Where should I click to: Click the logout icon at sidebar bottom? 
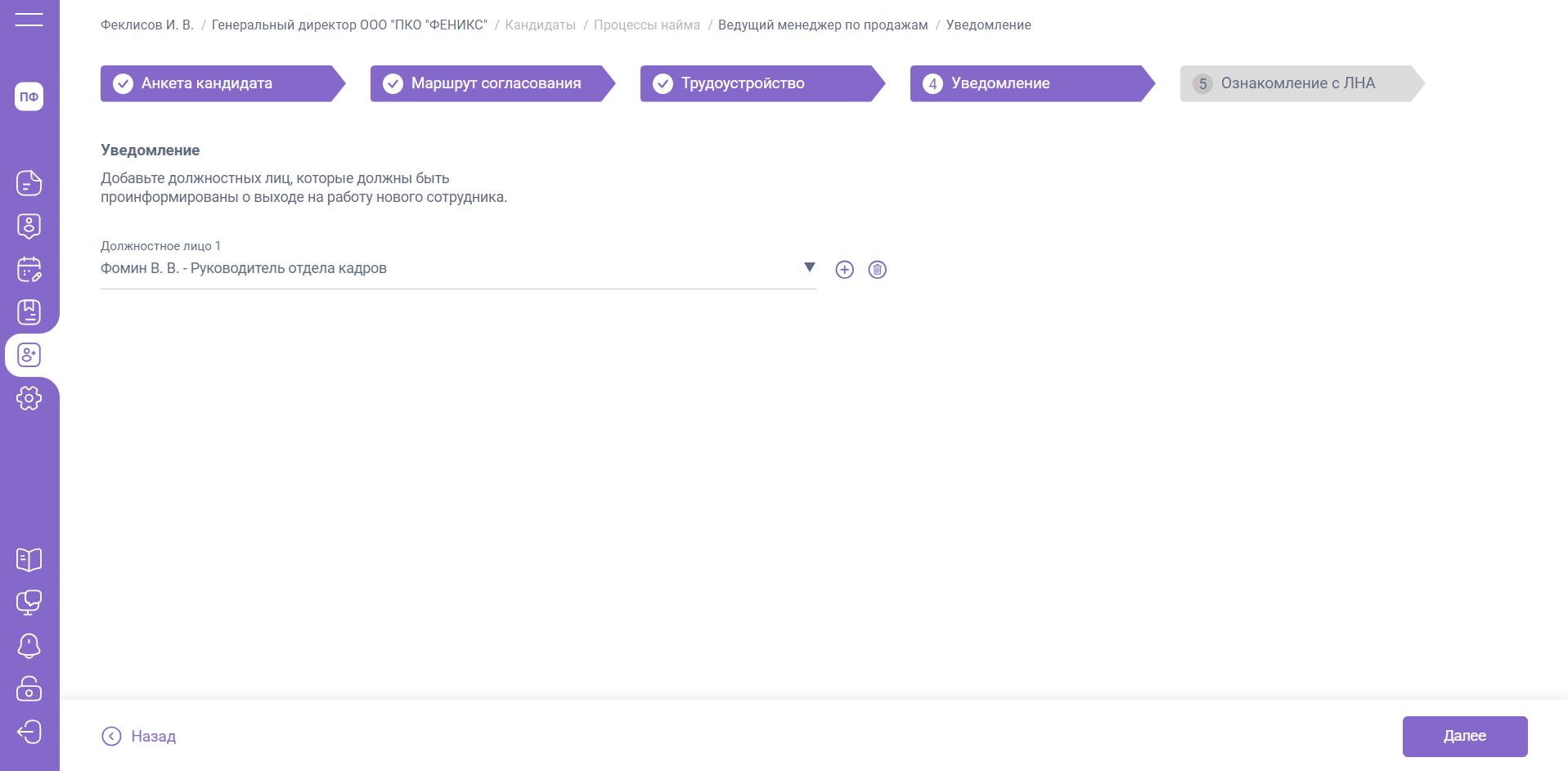(x=29, y=732)
